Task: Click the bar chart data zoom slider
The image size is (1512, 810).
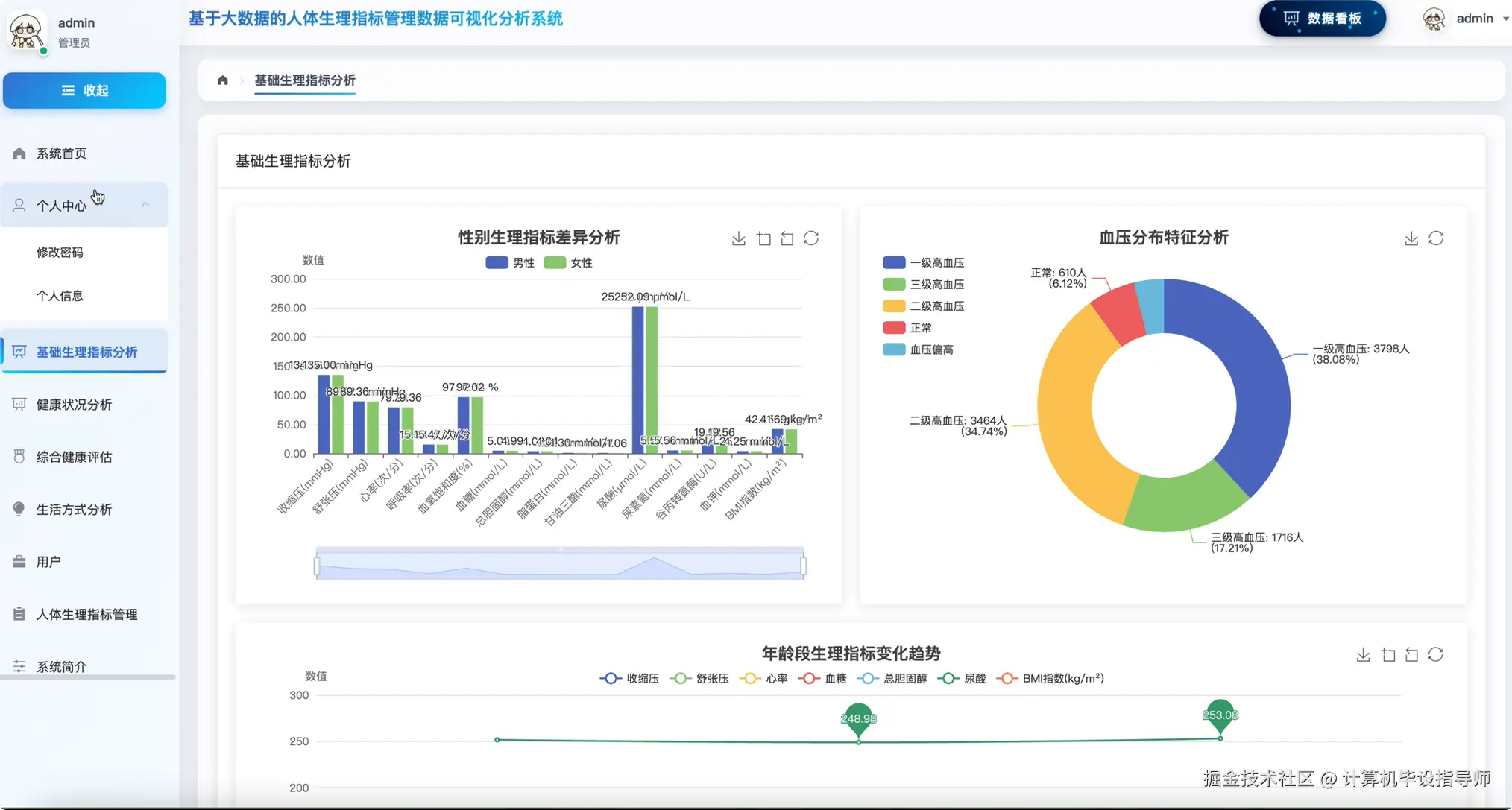Action: click(559, 564)
